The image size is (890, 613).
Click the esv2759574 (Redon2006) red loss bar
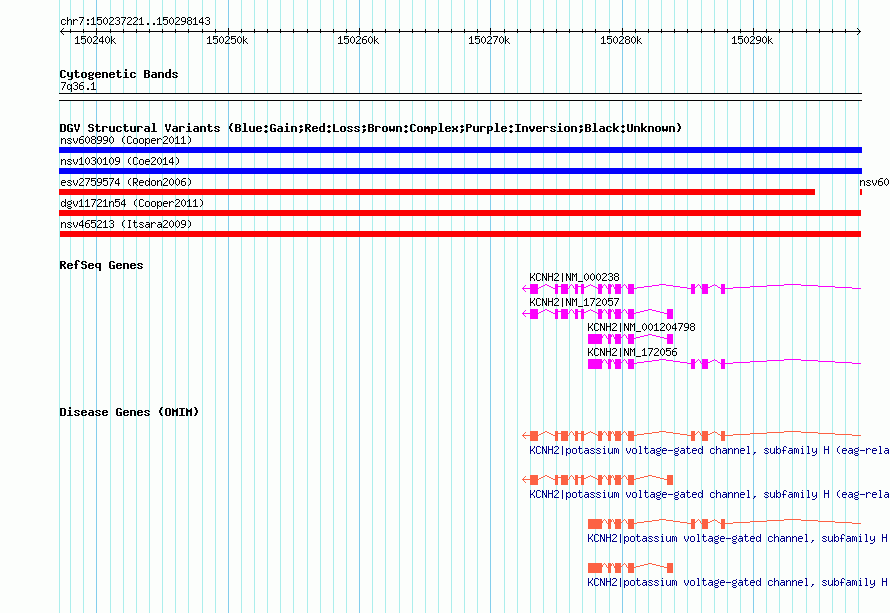[437, 192]
